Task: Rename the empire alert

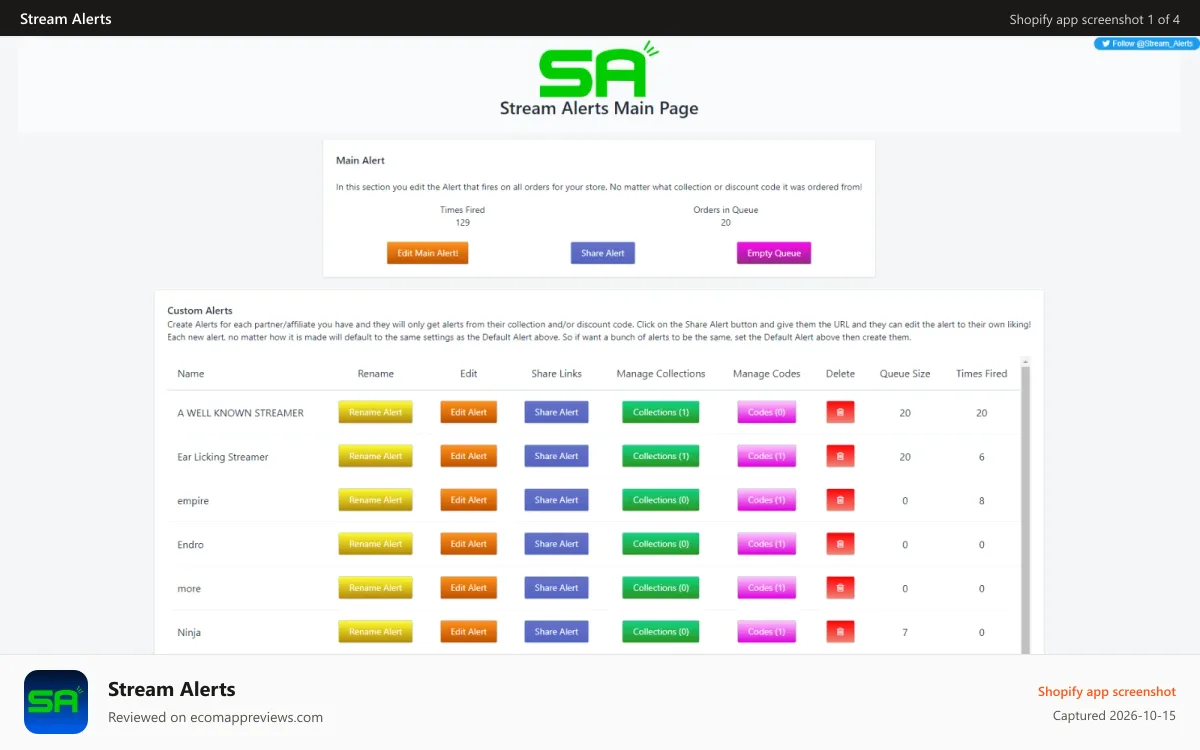Action: point(375,500)
